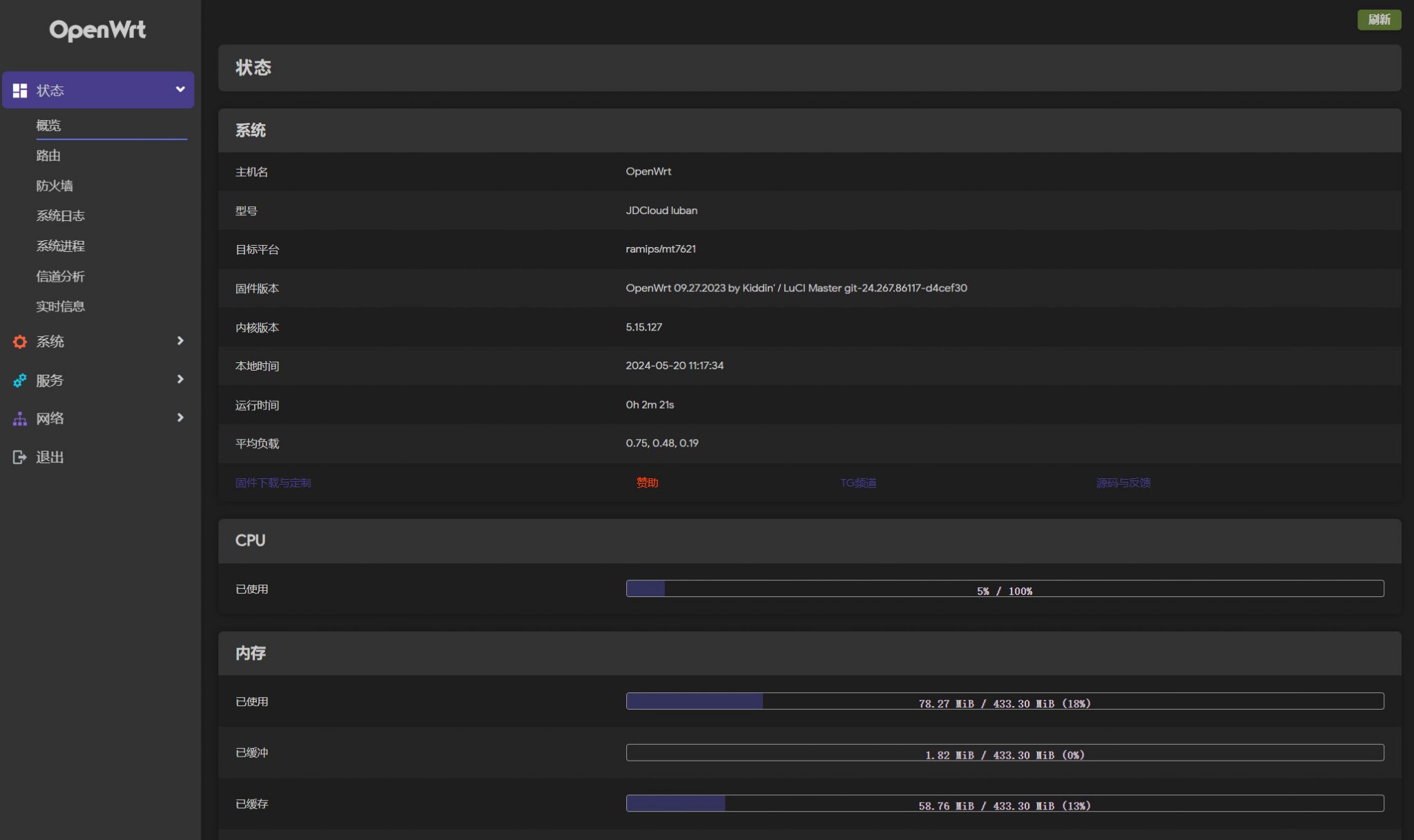
Task: Click the status grid icon in the sidebar
Action: click(20, 90)
